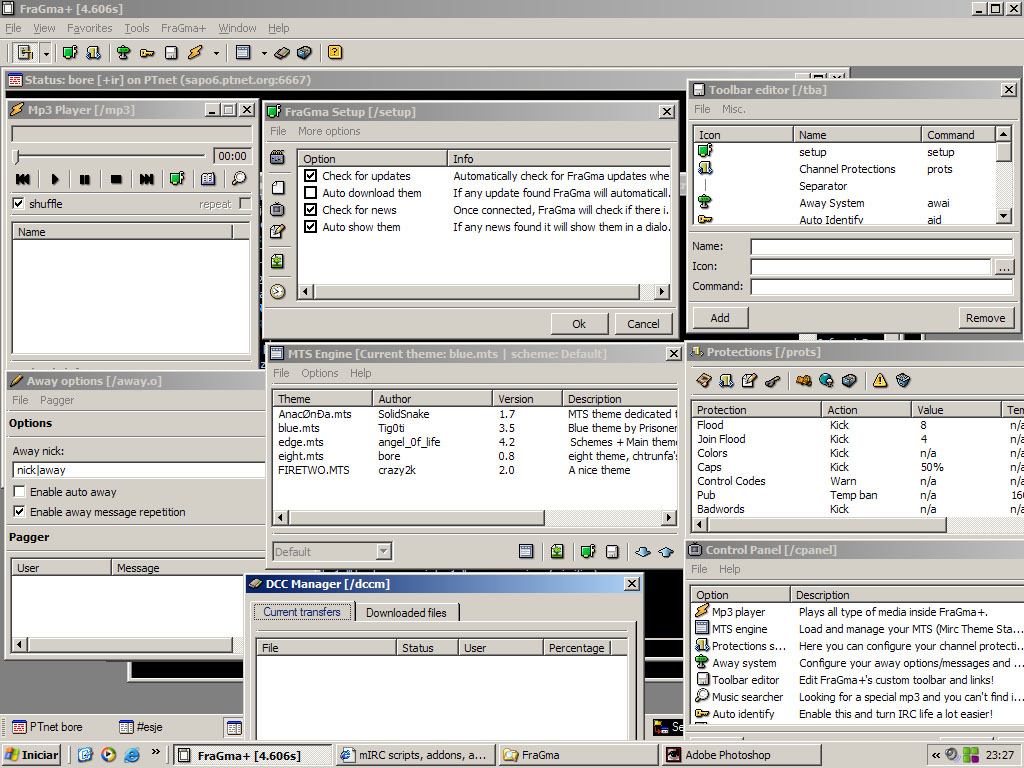Open the Tools menu in main menu bar
The width and height of the screenshot is (1024, 768).
[136, 28]
